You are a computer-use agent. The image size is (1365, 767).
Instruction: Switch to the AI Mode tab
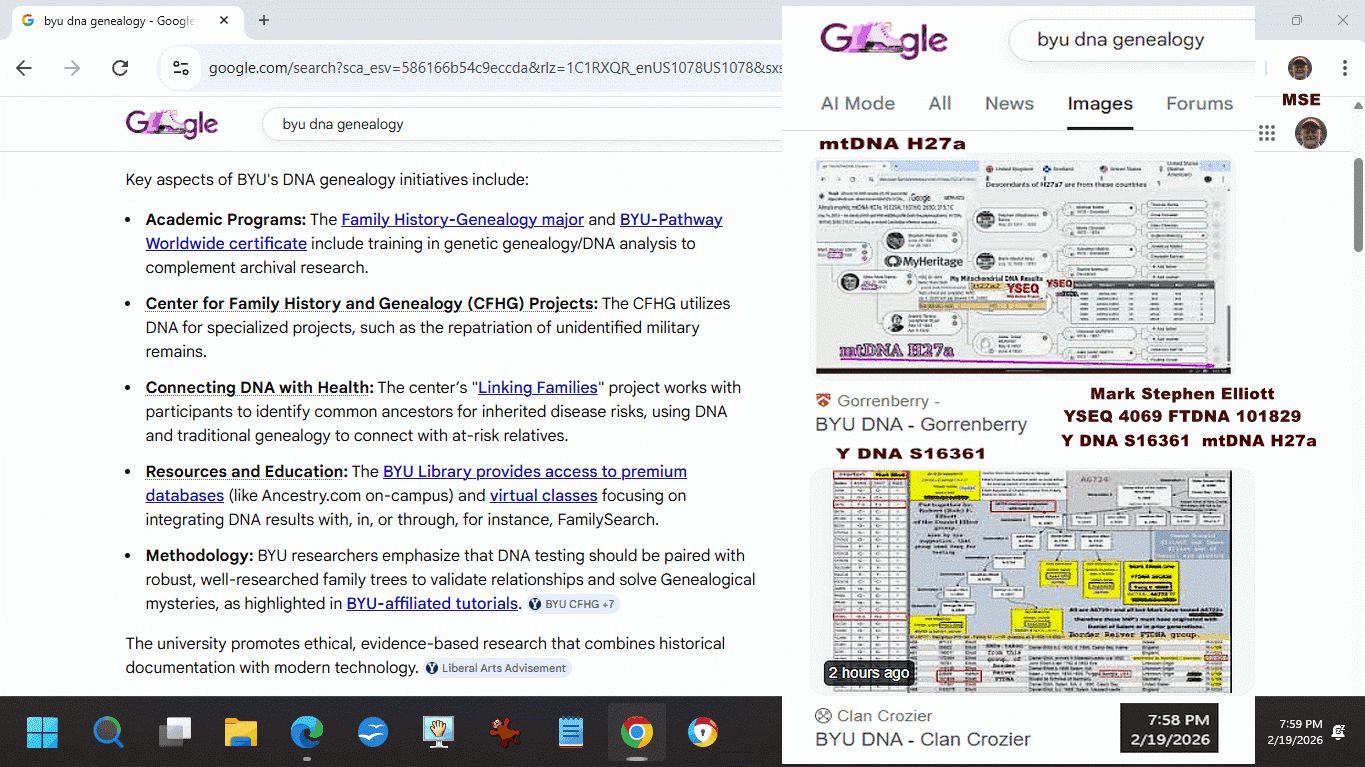click(x=857, y=103)
